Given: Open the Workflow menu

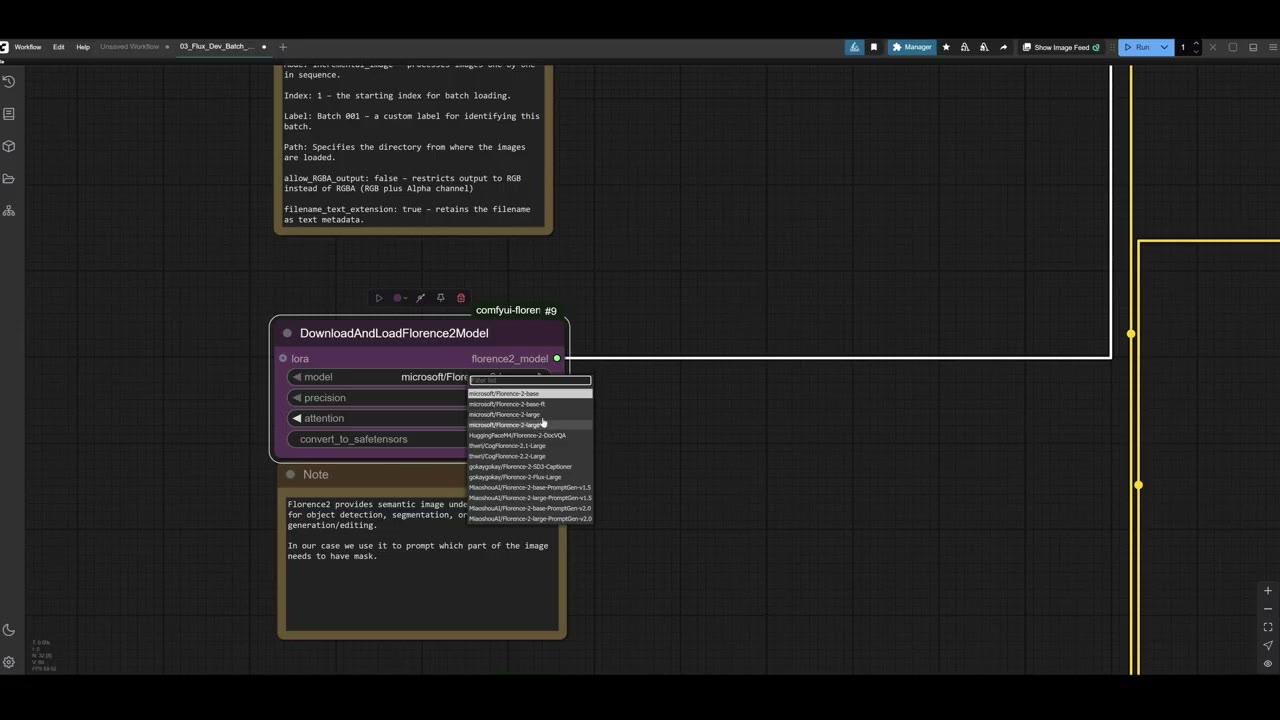Looking at the screenshot, I should 28,47.
